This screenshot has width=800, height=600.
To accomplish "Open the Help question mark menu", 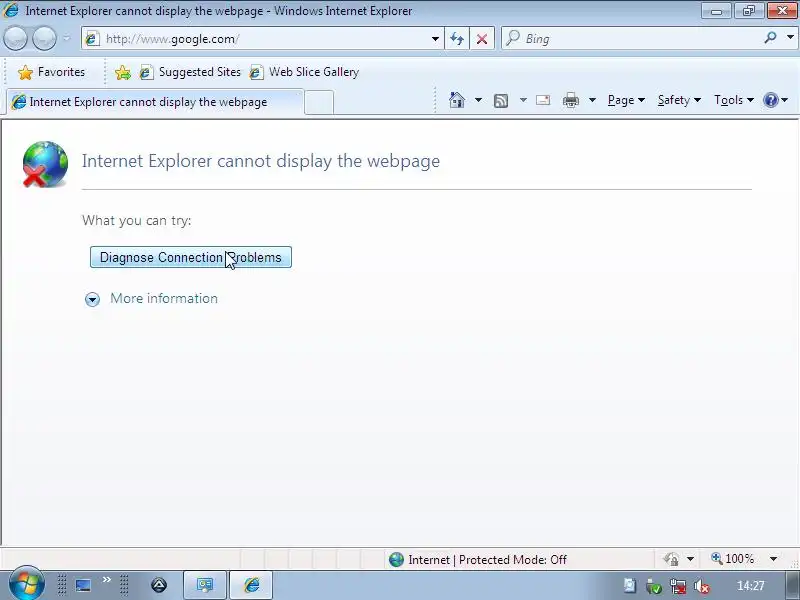I will [x=775, y=100].
